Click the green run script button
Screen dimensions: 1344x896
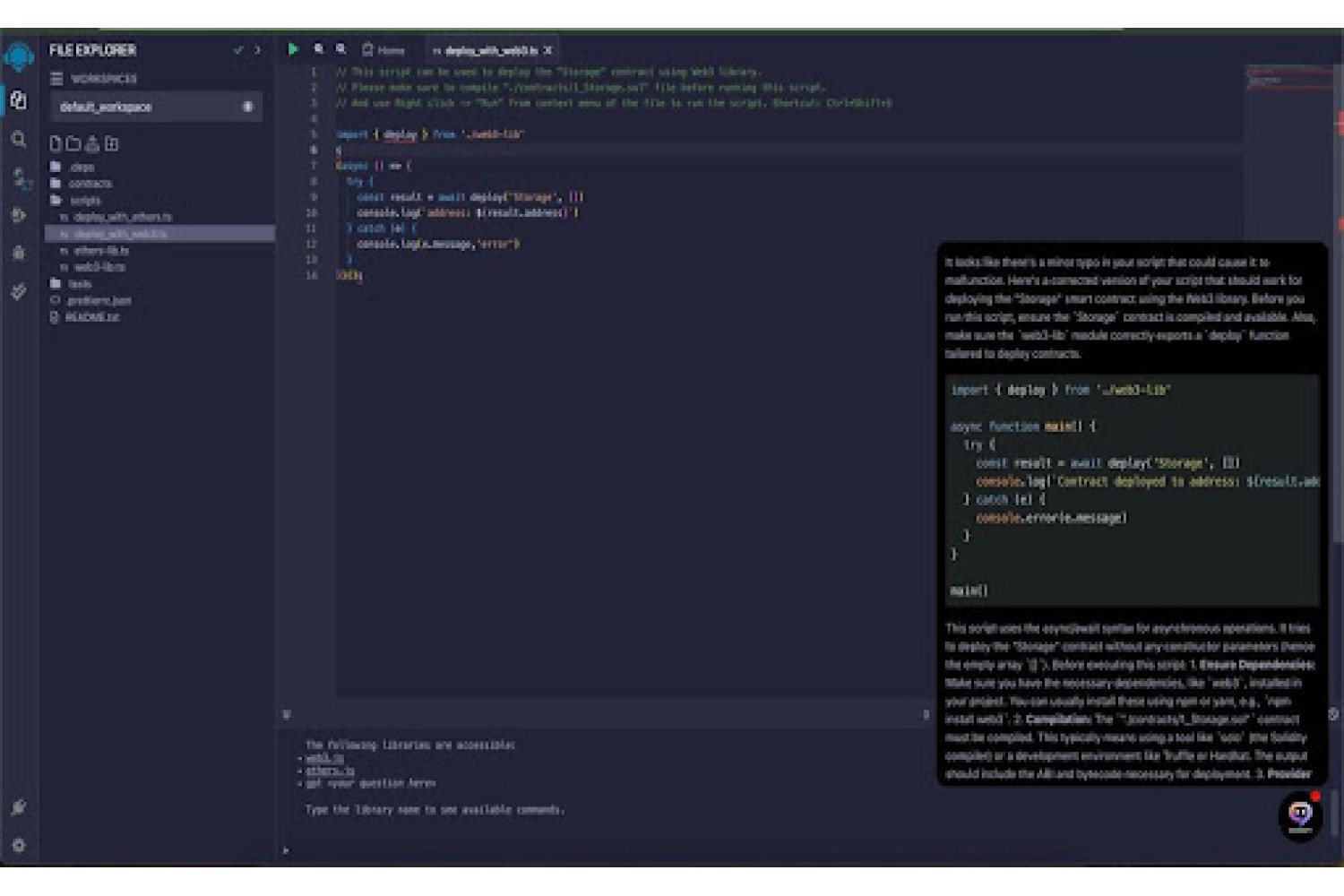292,49
